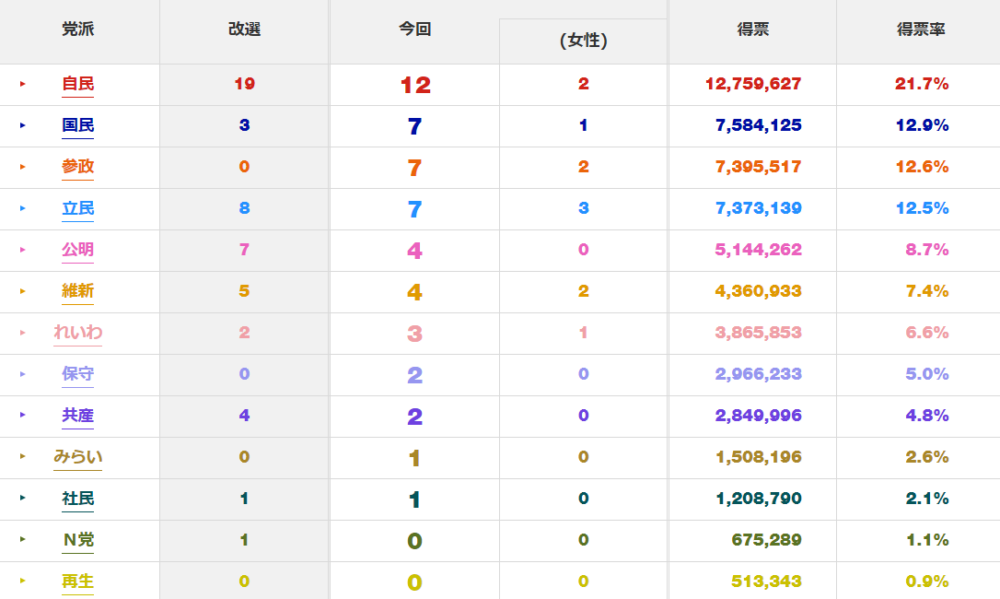The width and height of the screenshot is (1000, 599).
Task: Open the みらい party link
Action: tap(78, 457)
